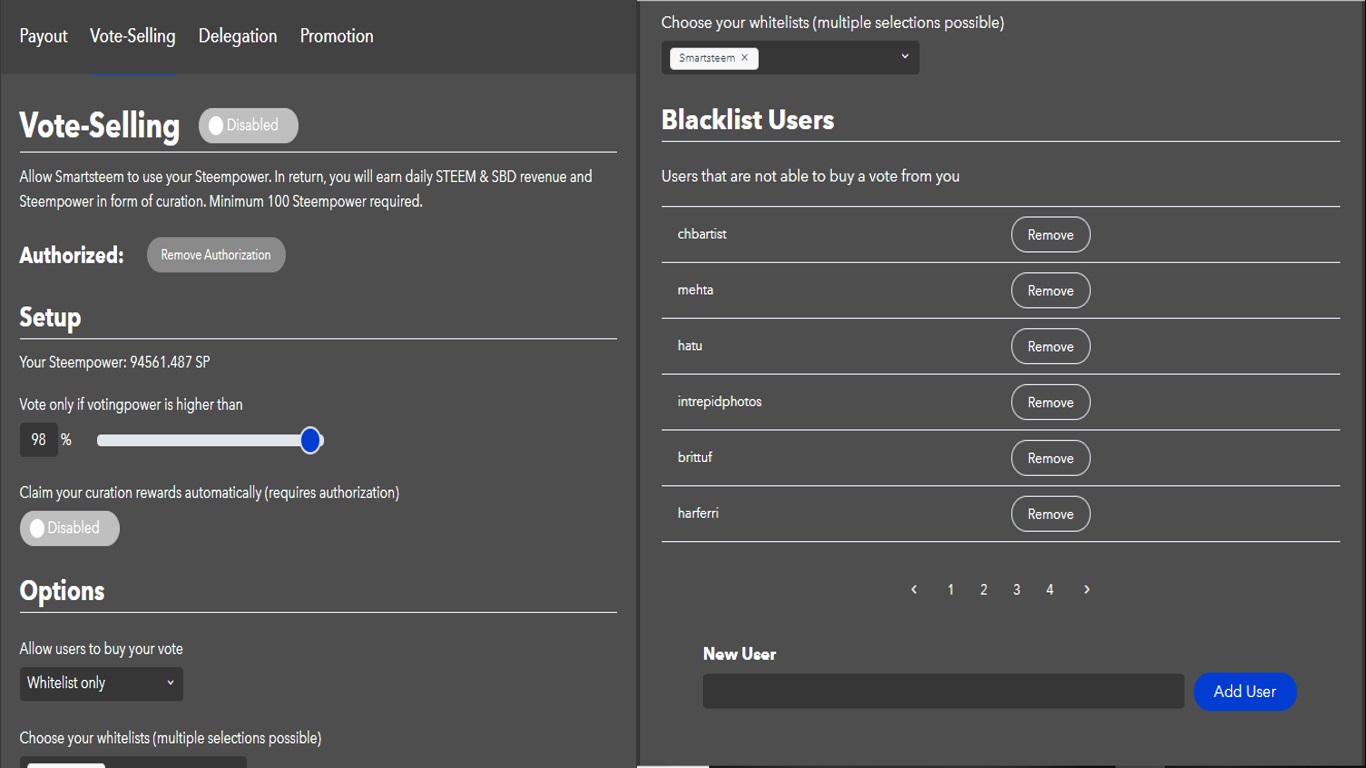This screenshot has width=1366, height=768.
Task: Click the Add User button
Action: click(1245, 692)
